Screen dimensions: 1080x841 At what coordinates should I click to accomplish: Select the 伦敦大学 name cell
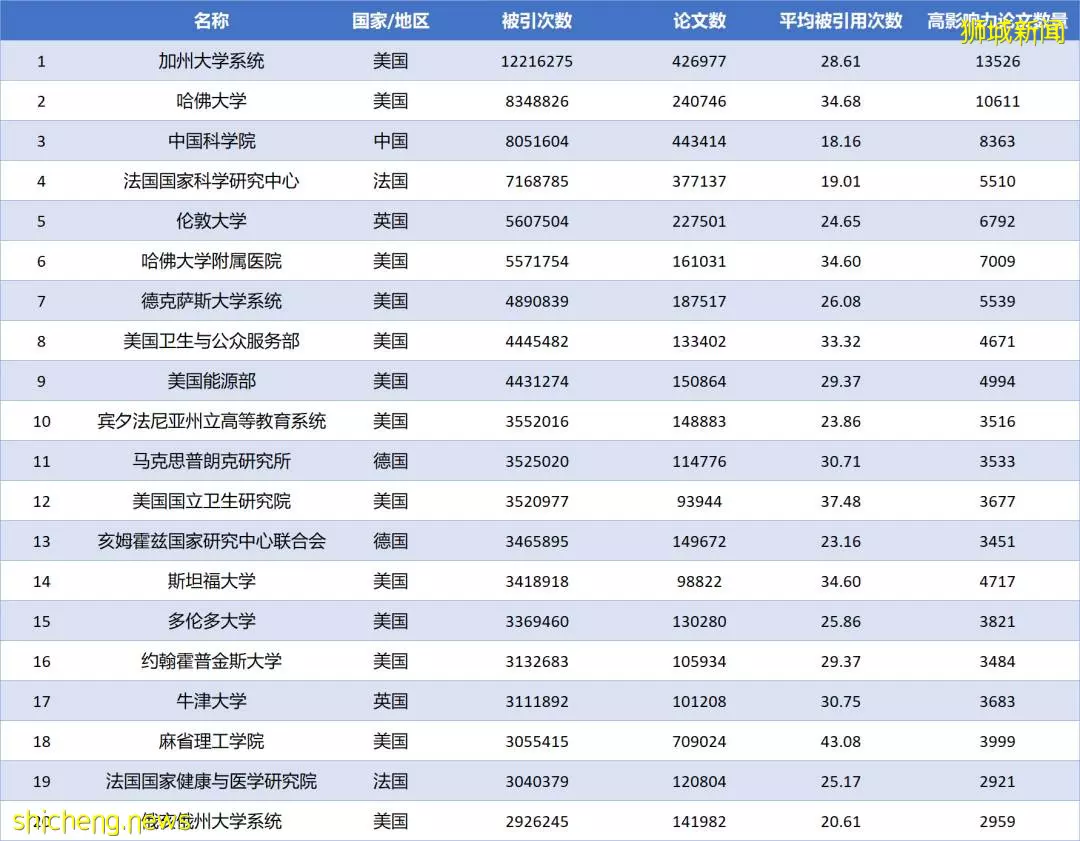(x=211, y=221)
